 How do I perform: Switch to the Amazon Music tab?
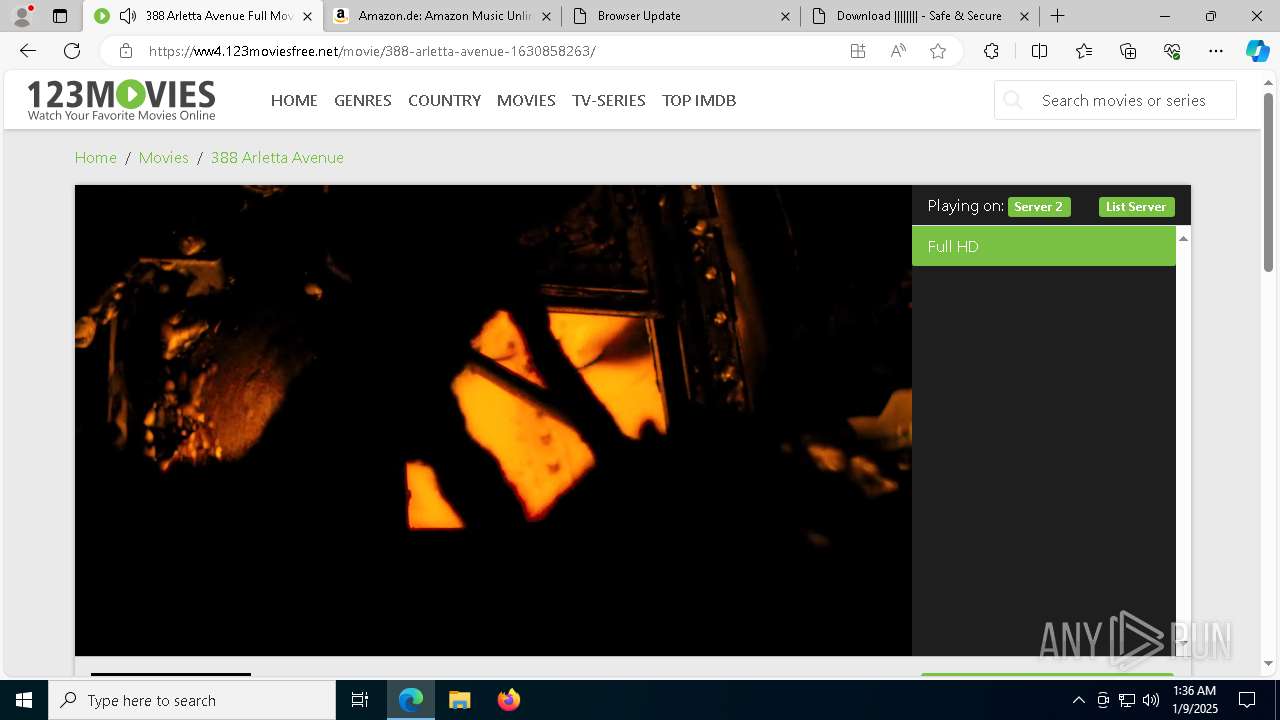coord(444,16)
